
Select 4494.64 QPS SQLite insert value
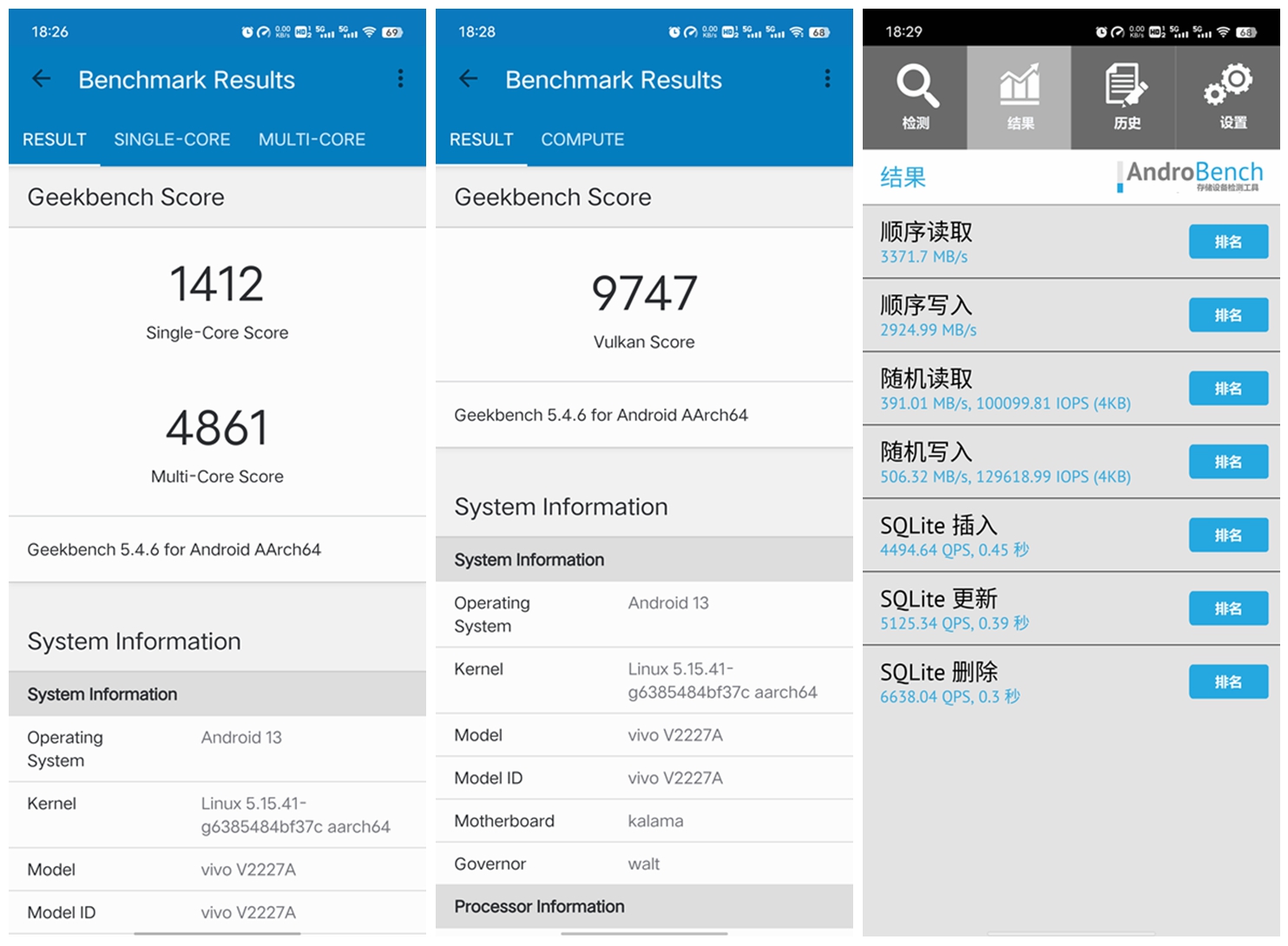click(x=955, y=550)
